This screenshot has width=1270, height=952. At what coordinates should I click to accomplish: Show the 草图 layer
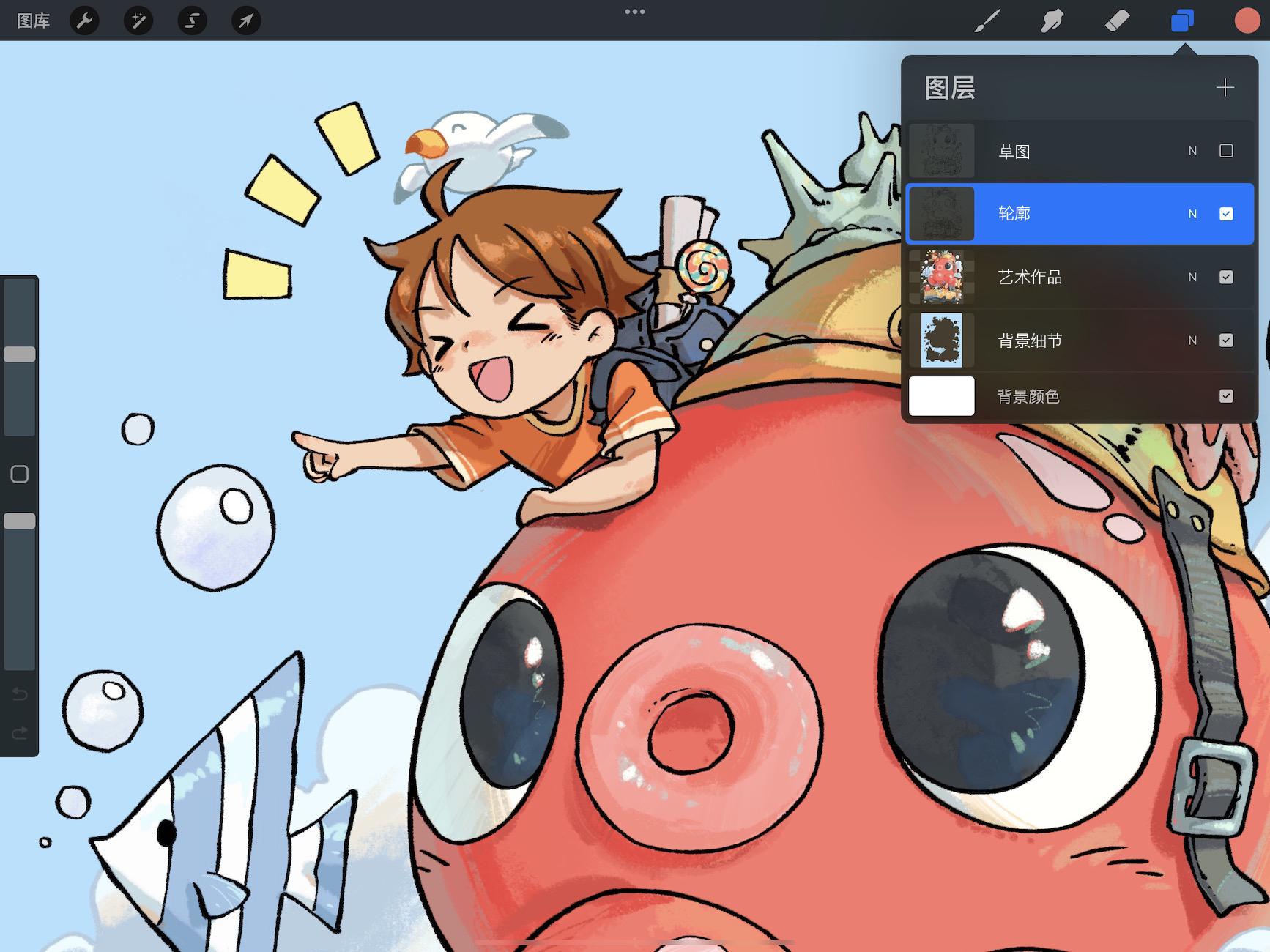click(x=1226, y=151)
